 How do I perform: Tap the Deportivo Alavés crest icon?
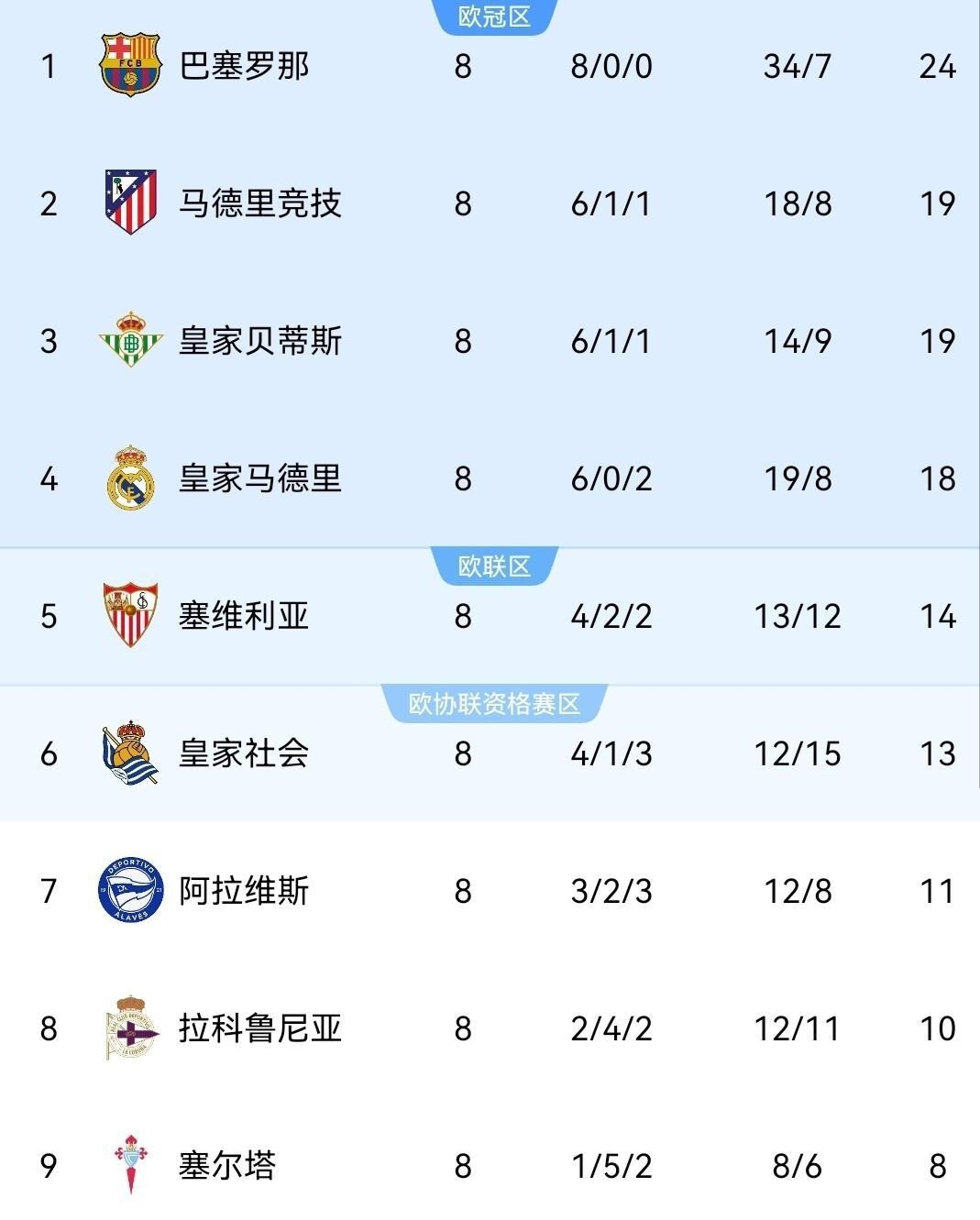(x=131, y=890)
